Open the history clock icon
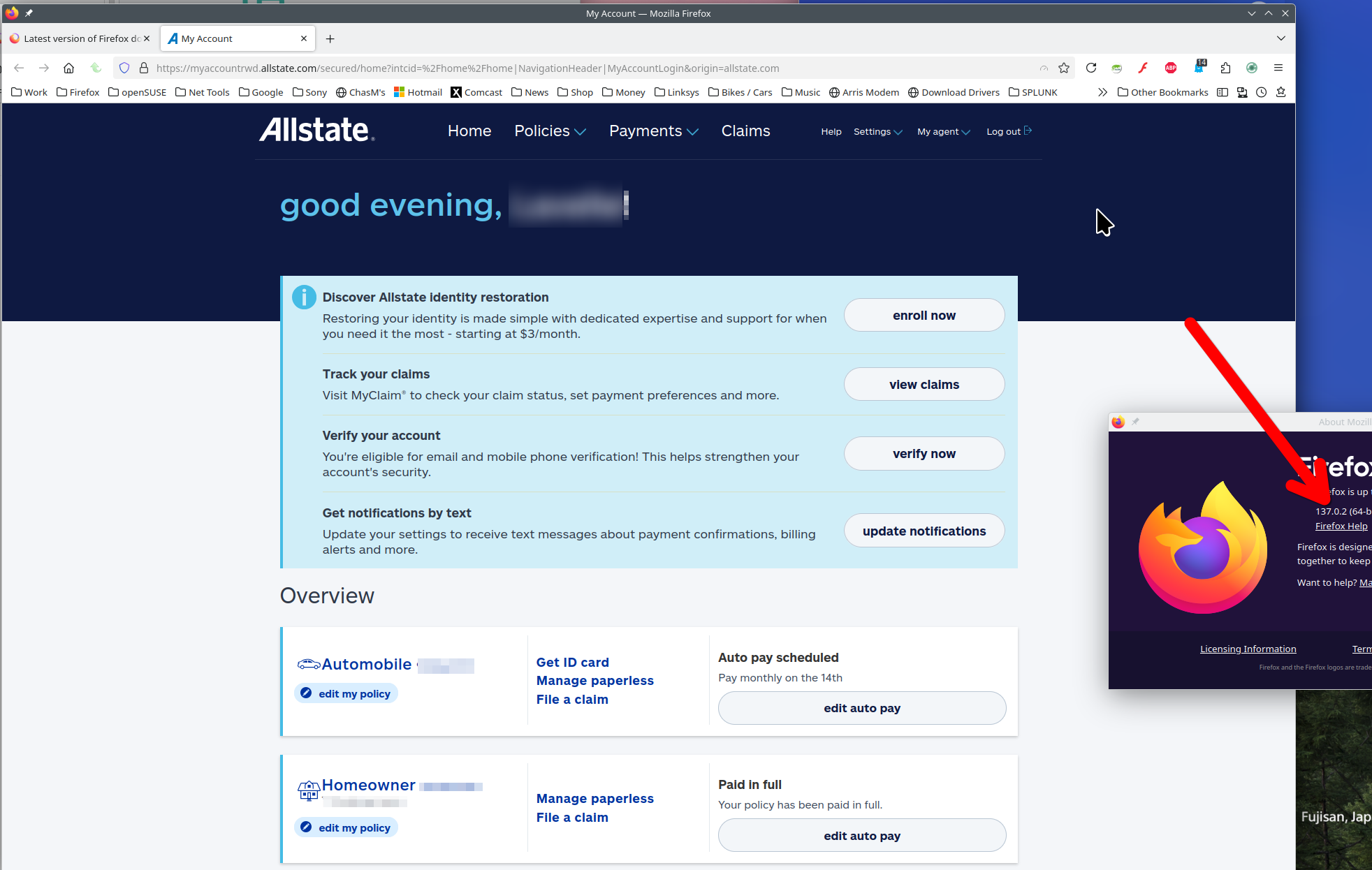The width and height of the screenshot is (1372, 870). [x=1262, y=92]
